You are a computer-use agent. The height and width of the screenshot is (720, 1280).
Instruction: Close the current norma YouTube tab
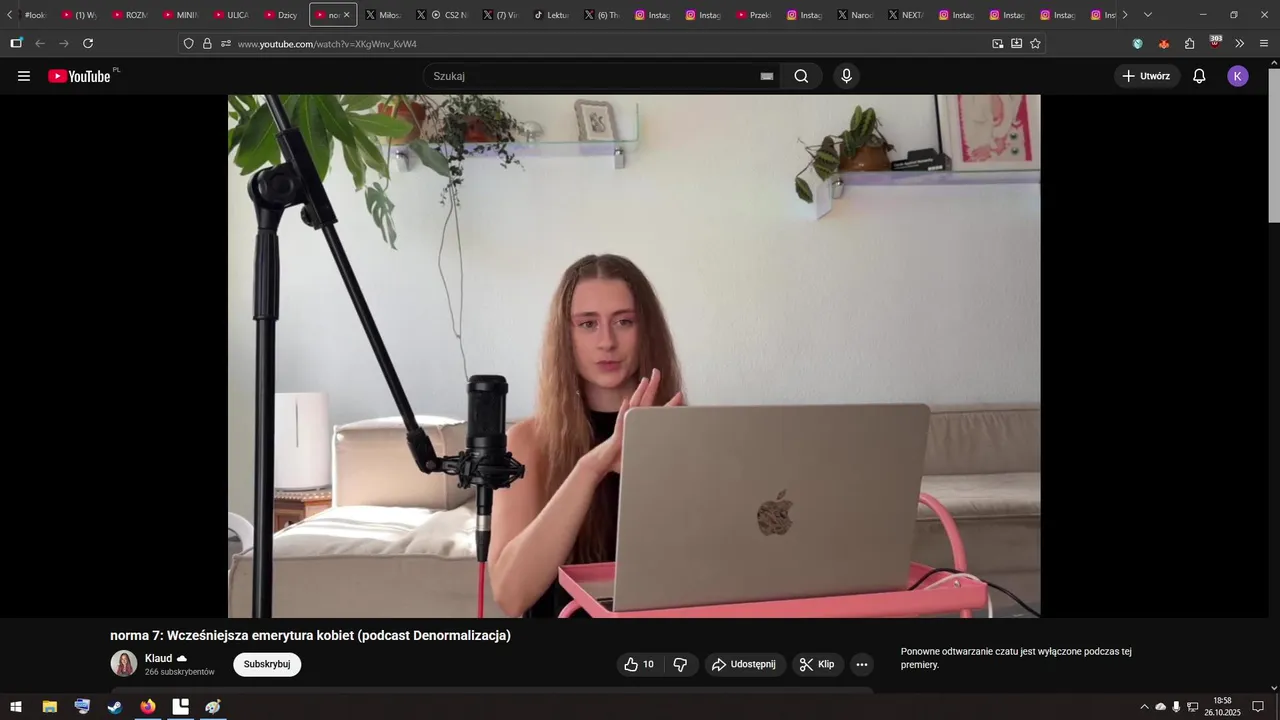347,15
